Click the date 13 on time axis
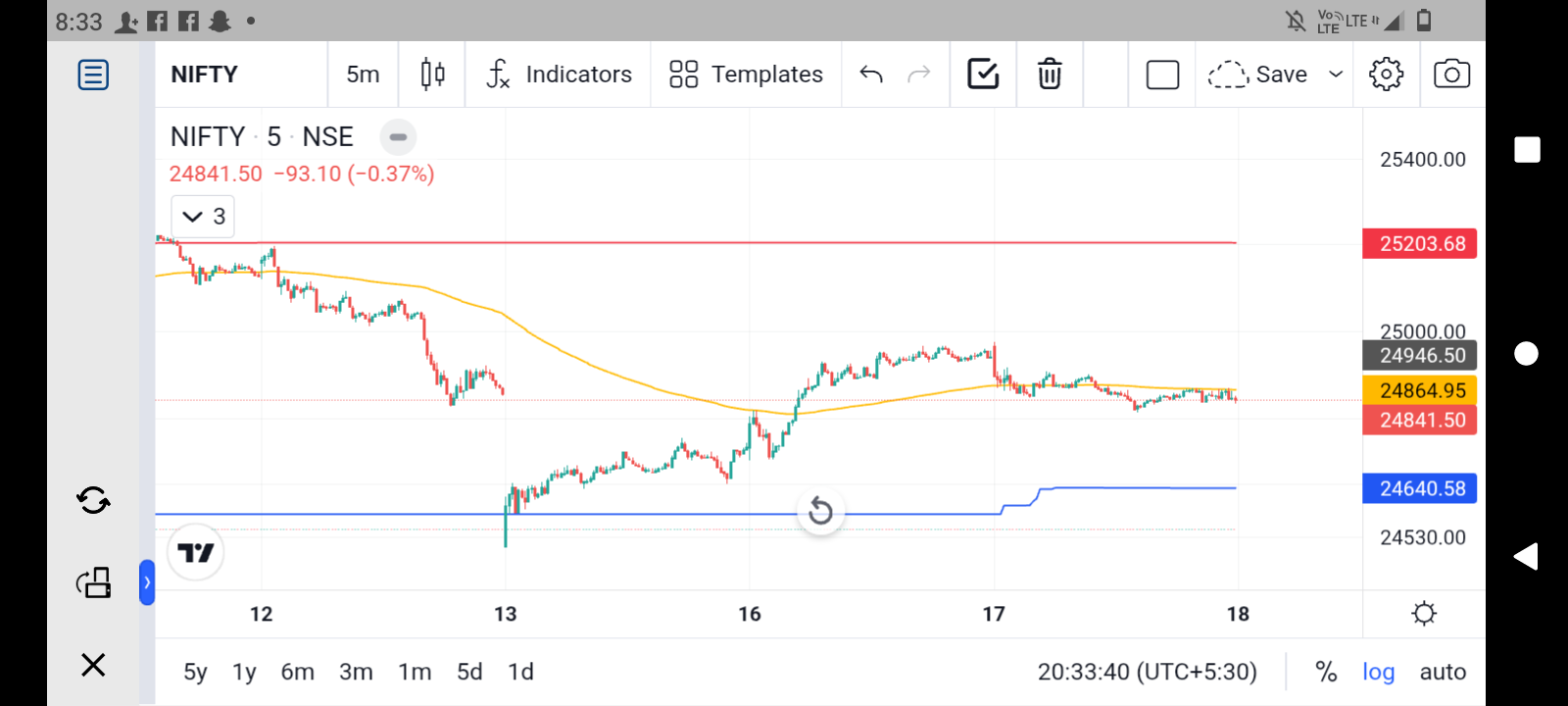Screen dimensions: 1568x706 pos(505,614)
